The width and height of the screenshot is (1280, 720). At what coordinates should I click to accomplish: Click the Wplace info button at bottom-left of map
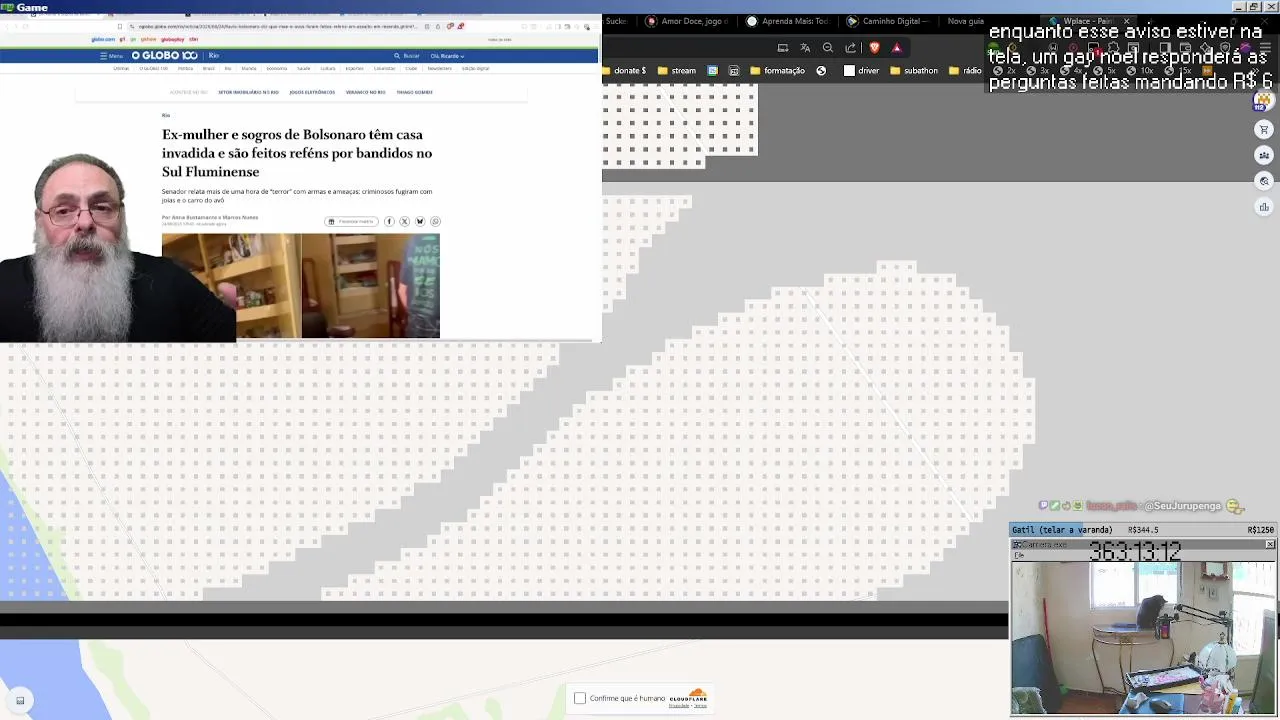(20, 700)
